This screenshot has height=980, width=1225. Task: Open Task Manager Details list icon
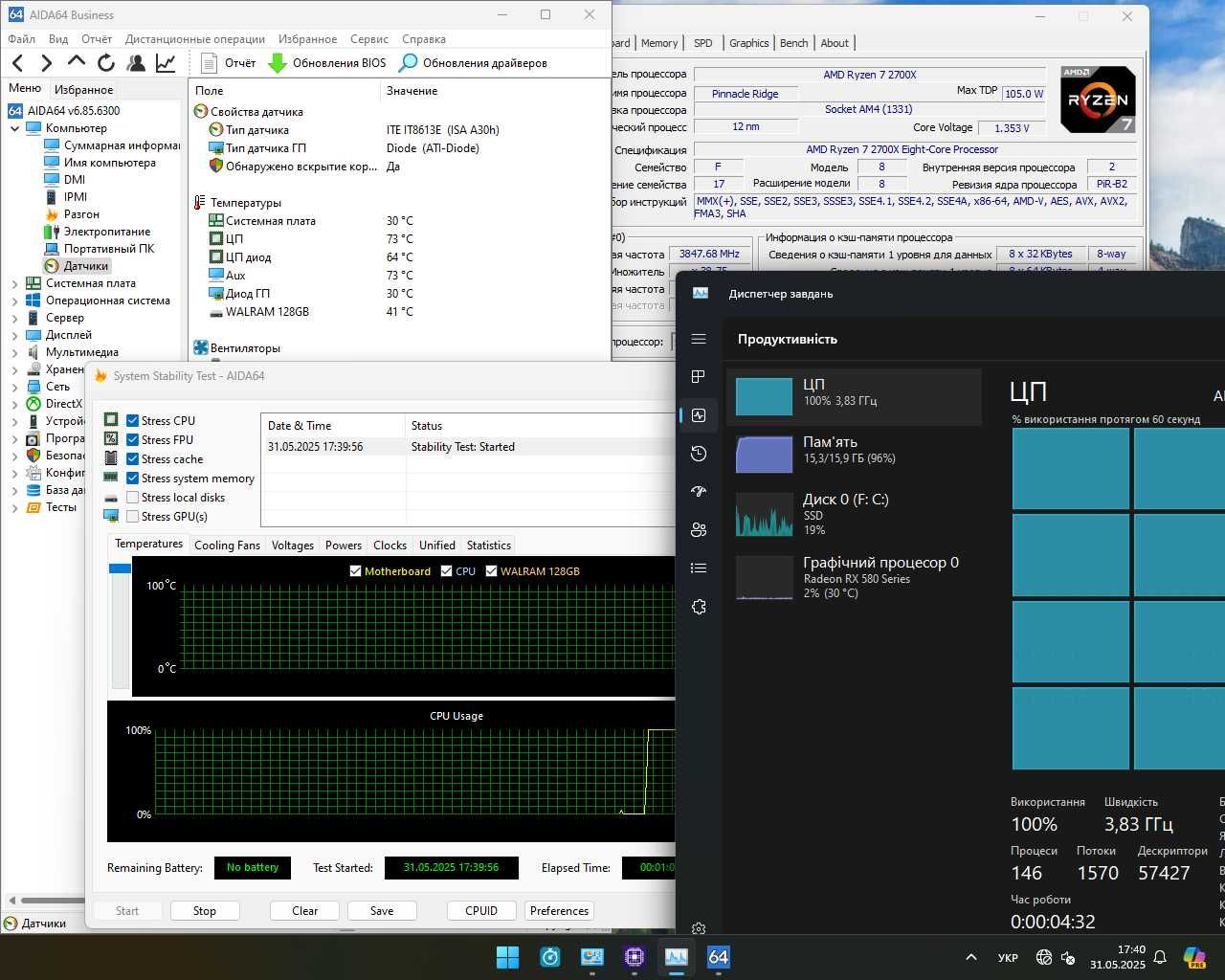click(x=699, y=568)
